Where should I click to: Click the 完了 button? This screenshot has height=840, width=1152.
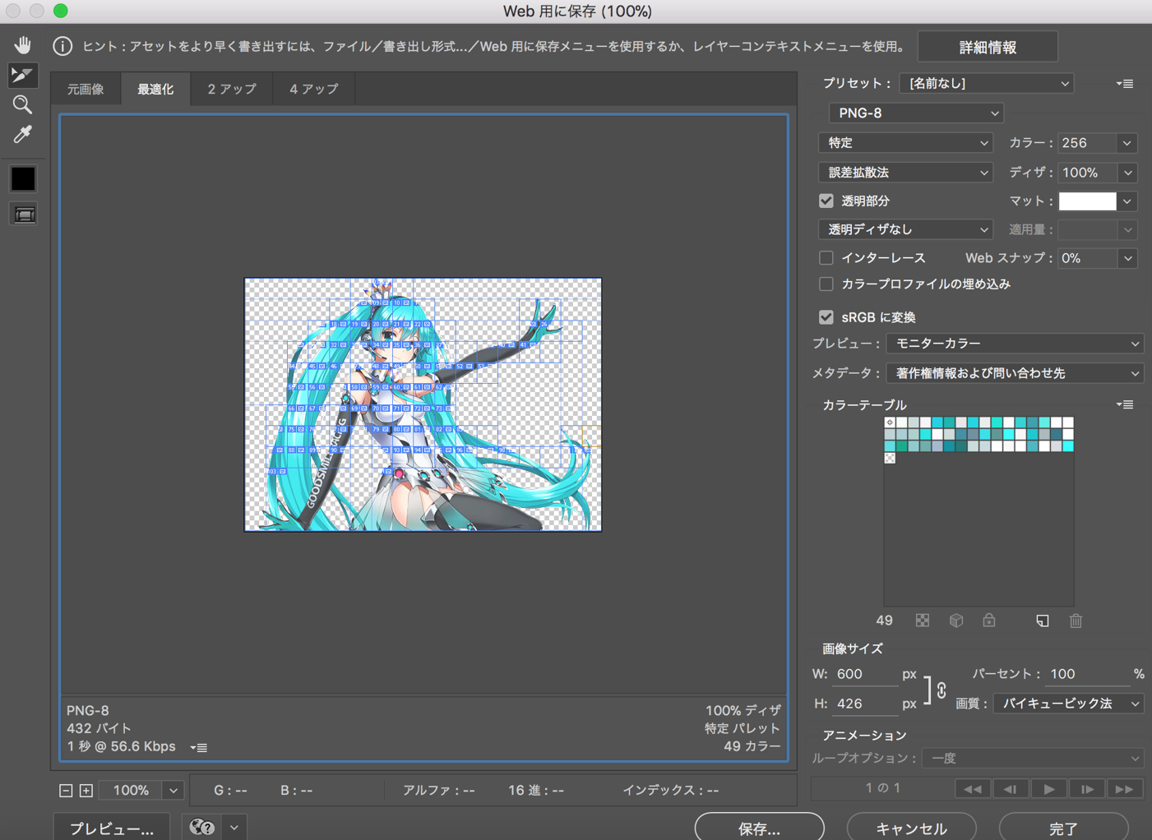[1064, 828]
